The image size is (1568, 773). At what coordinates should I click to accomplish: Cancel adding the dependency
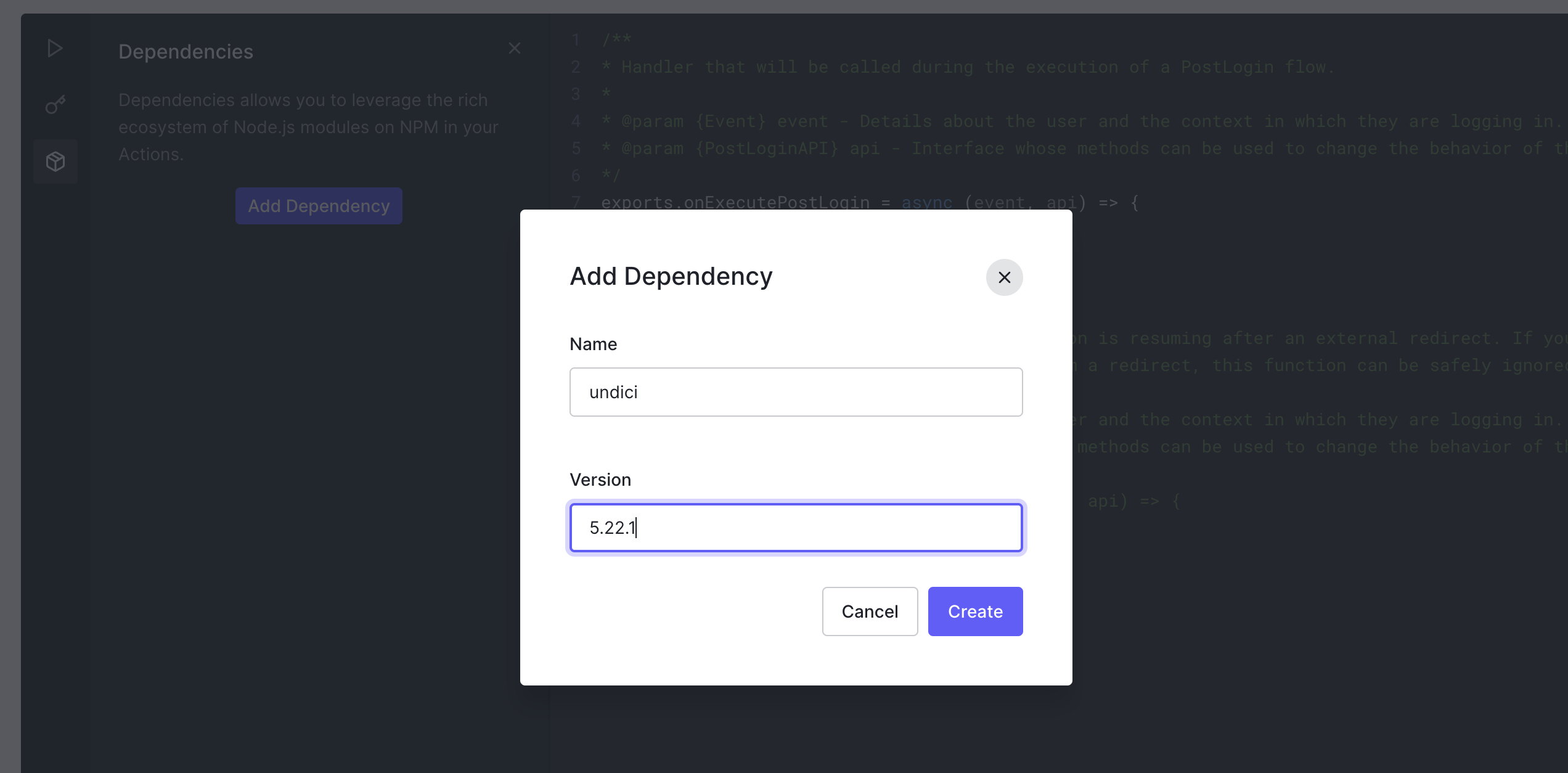click(870, 611)
